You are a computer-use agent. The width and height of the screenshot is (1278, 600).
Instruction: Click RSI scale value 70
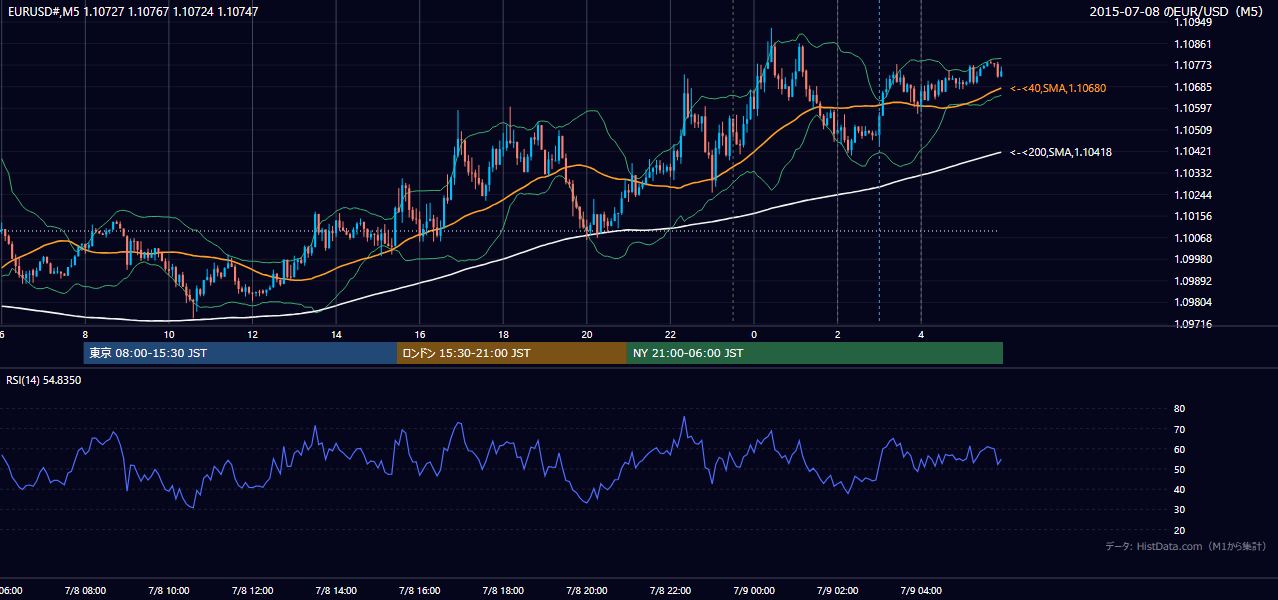pos(1179,429)
